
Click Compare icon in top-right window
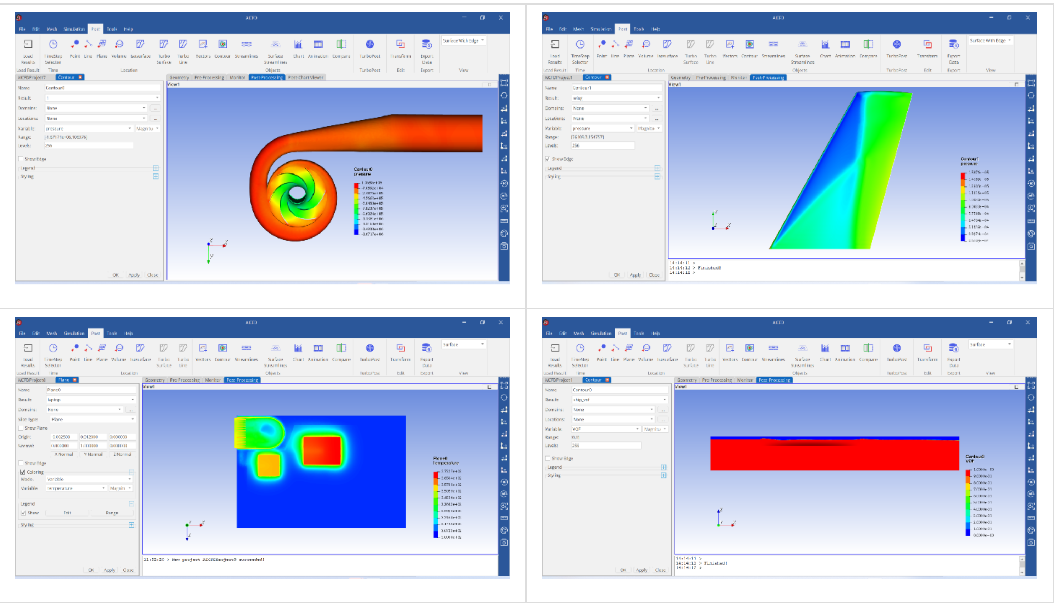(869, 44)
